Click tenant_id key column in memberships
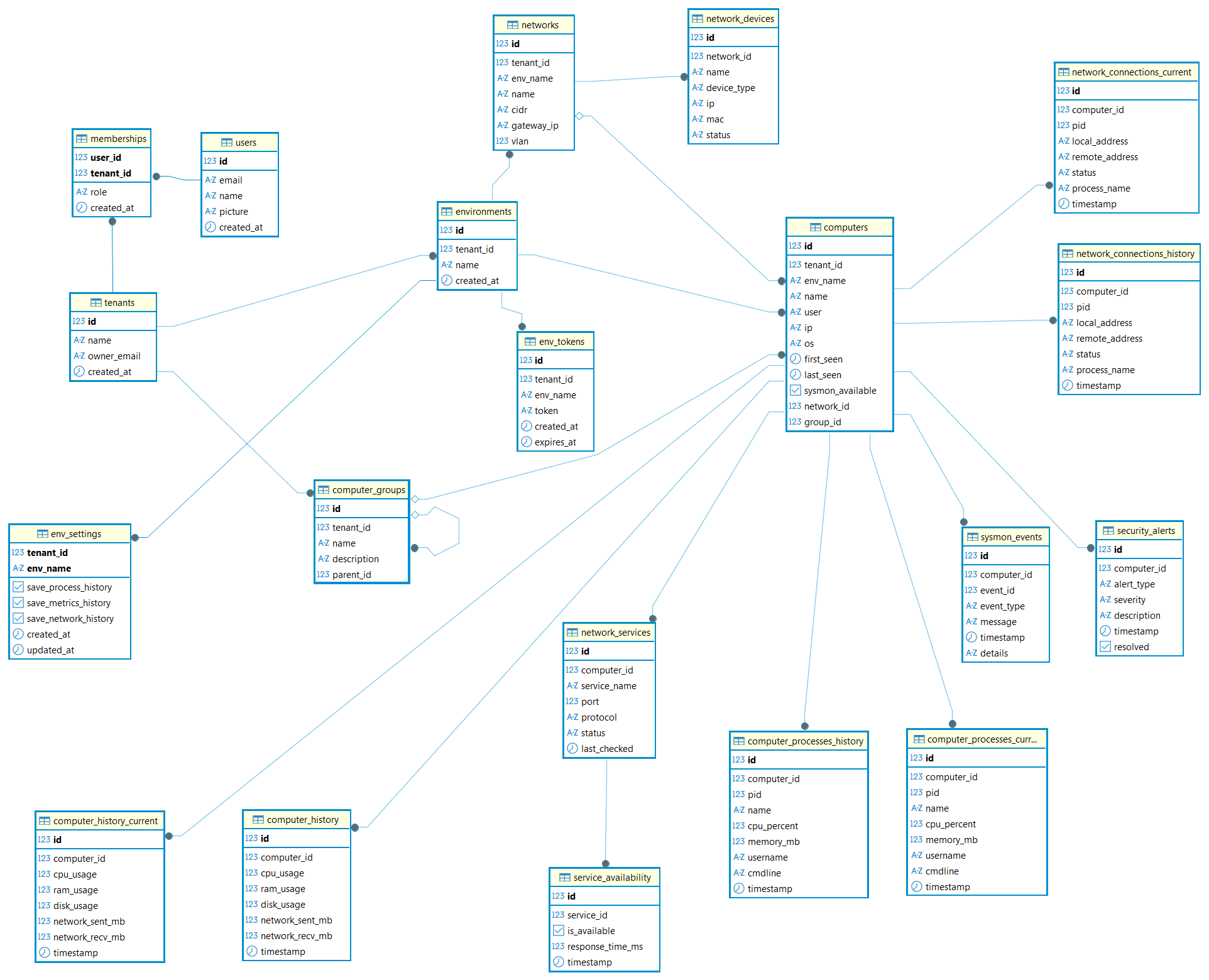The width and height of the screenshot is (1209, 980). click(111, 173)
